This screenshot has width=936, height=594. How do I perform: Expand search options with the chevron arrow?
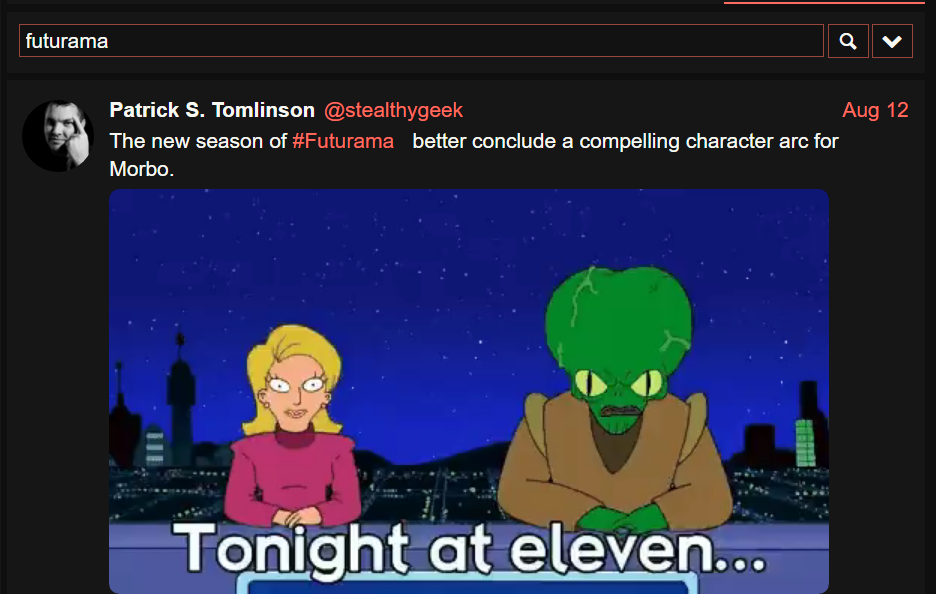[x=892, y=41]
